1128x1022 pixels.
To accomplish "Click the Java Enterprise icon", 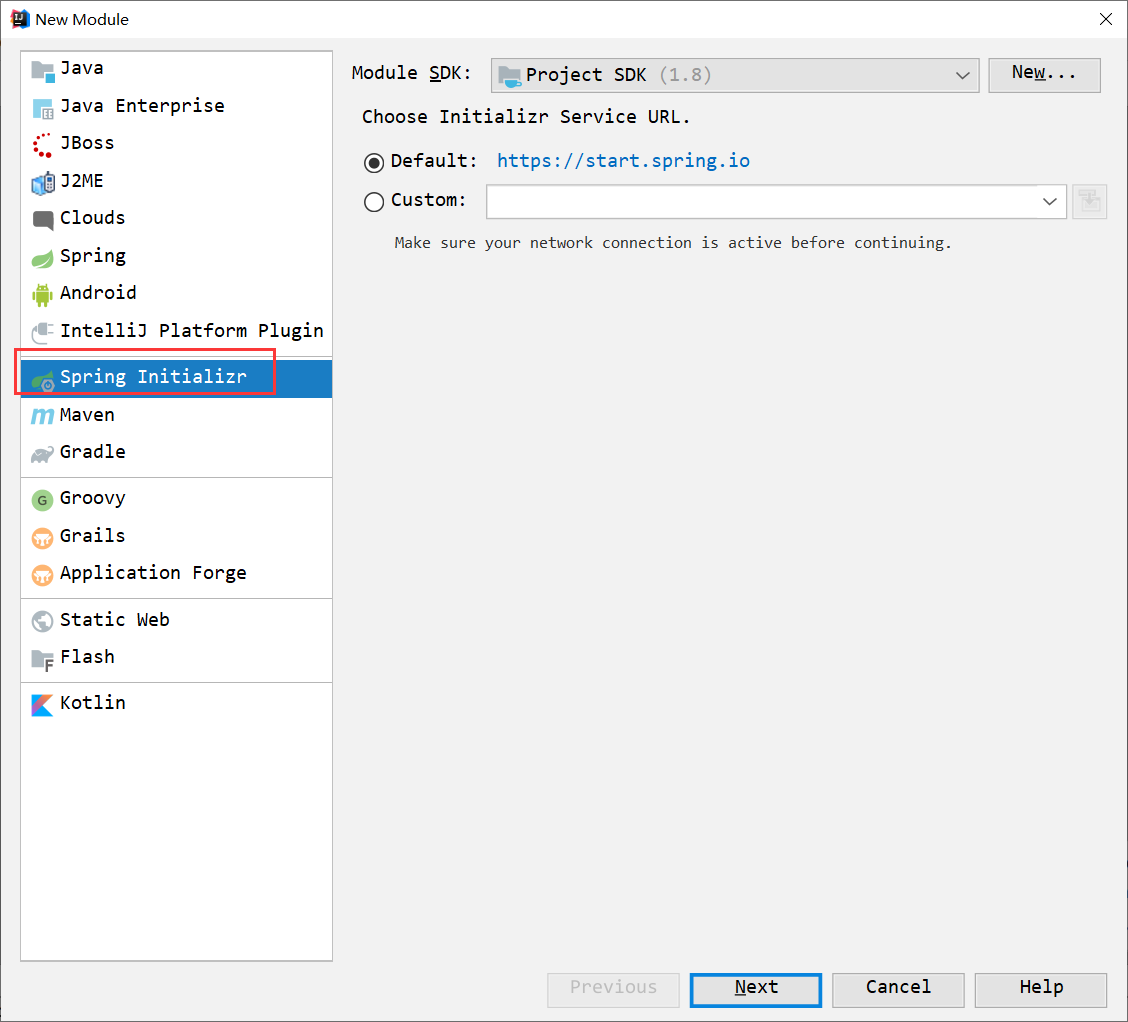I will click(42, 109).
